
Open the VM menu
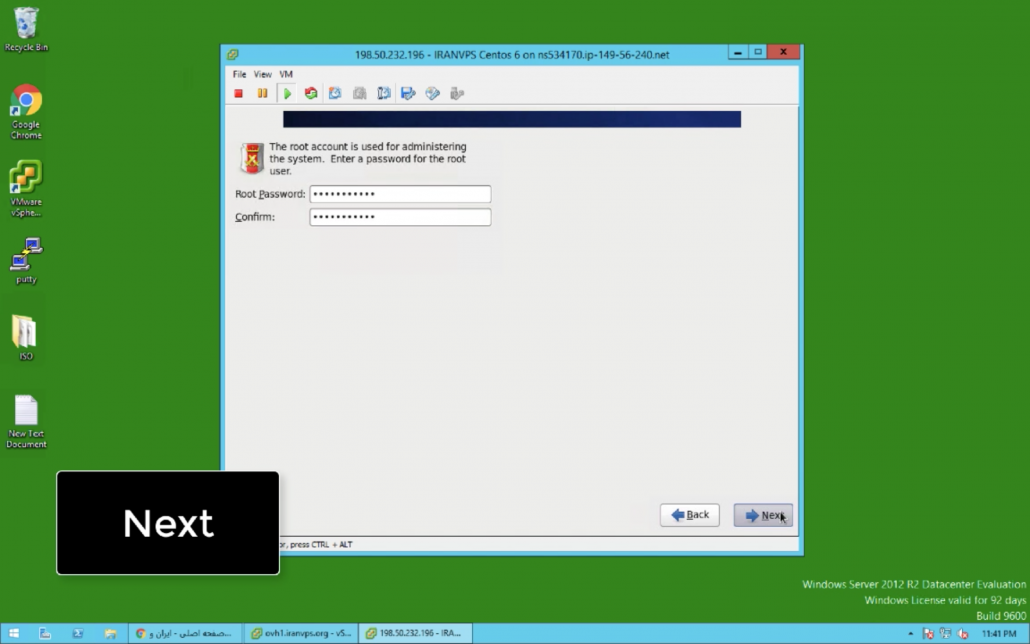click(286, 74)
